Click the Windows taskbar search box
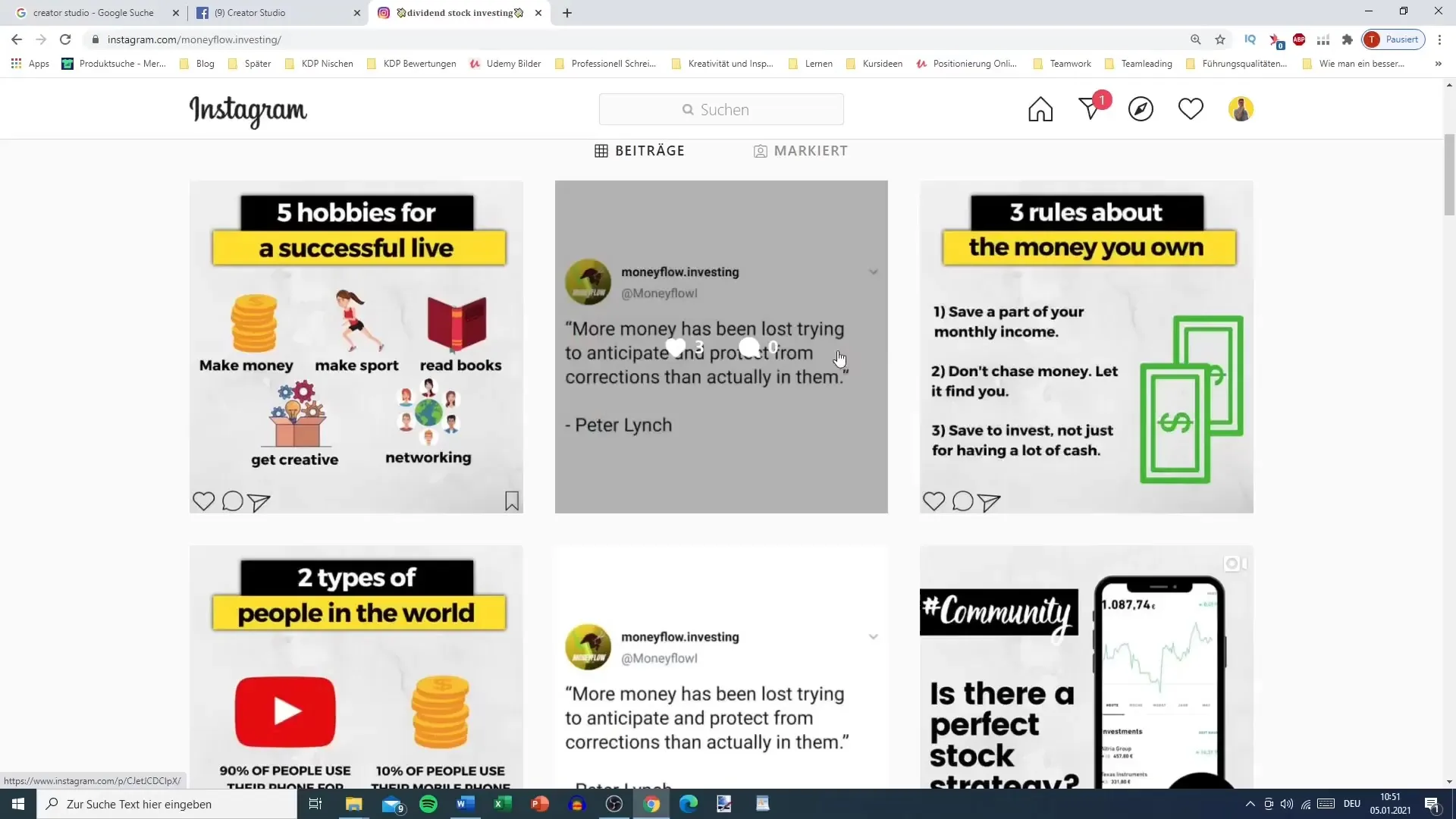 tap(167, 804)
